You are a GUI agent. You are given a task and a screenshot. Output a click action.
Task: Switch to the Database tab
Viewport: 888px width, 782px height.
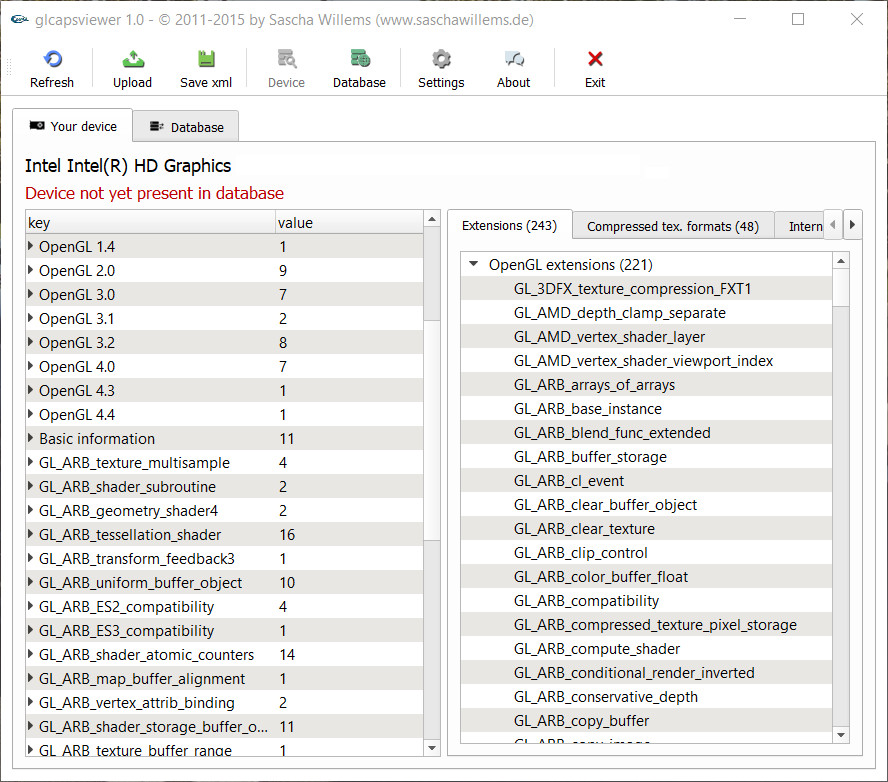click(x=186, y=127)
